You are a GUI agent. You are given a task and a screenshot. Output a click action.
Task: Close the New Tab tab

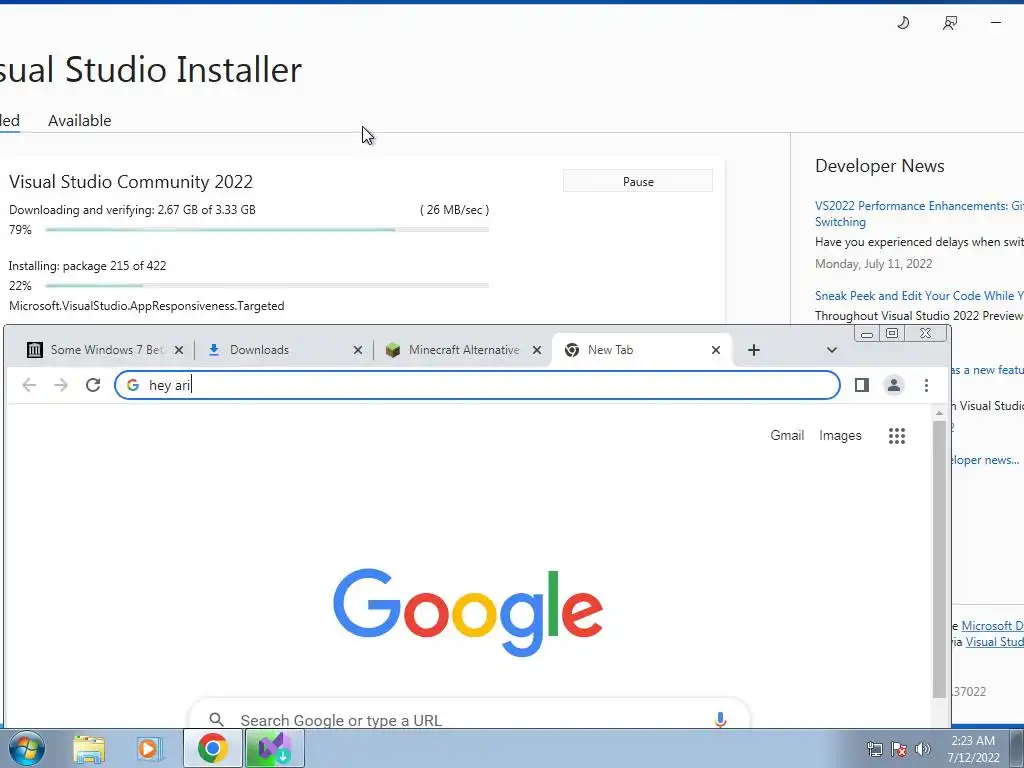click(716, 350)
